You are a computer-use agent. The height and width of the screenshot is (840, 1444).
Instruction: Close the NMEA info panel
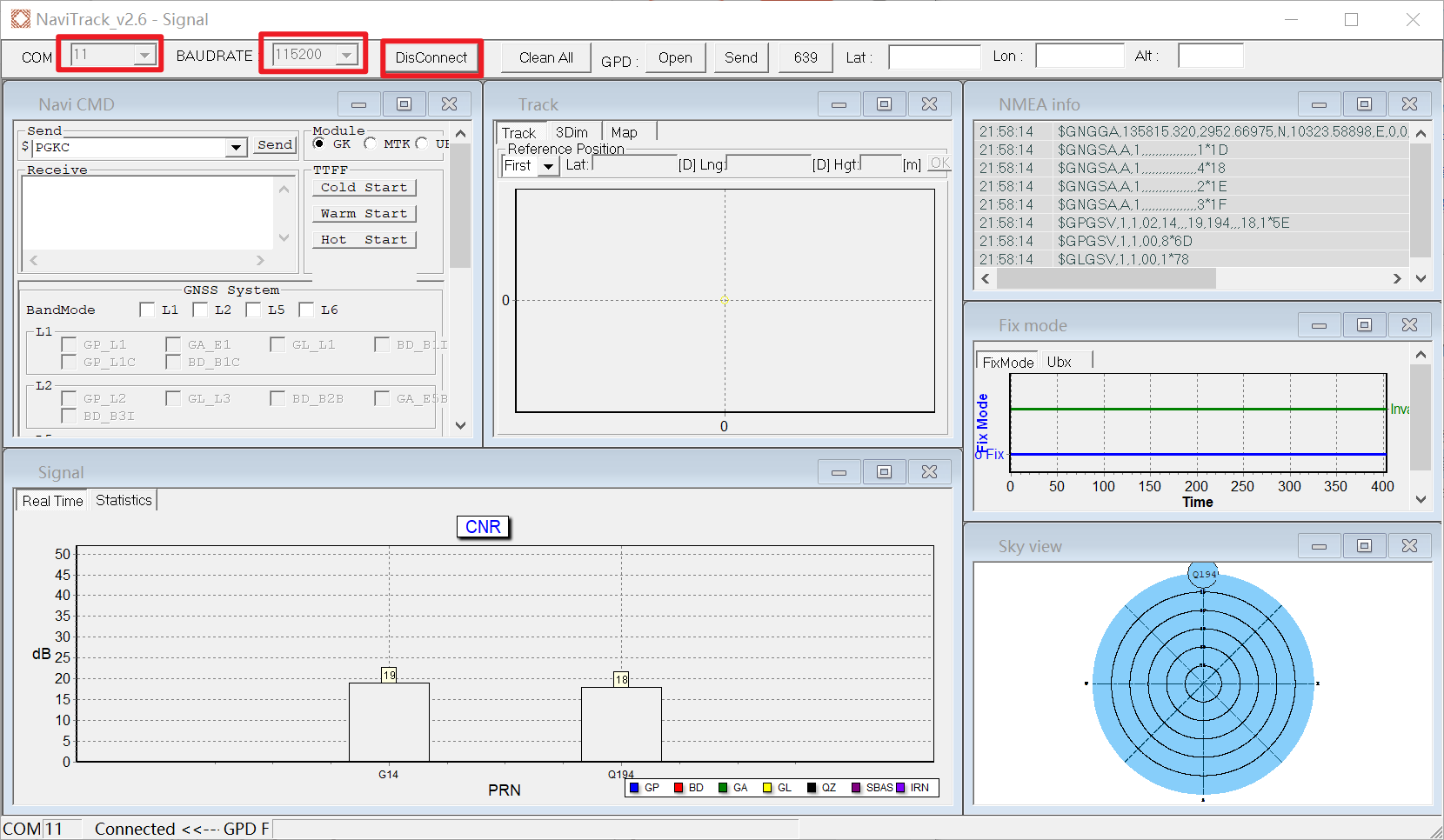point(1410,104)
